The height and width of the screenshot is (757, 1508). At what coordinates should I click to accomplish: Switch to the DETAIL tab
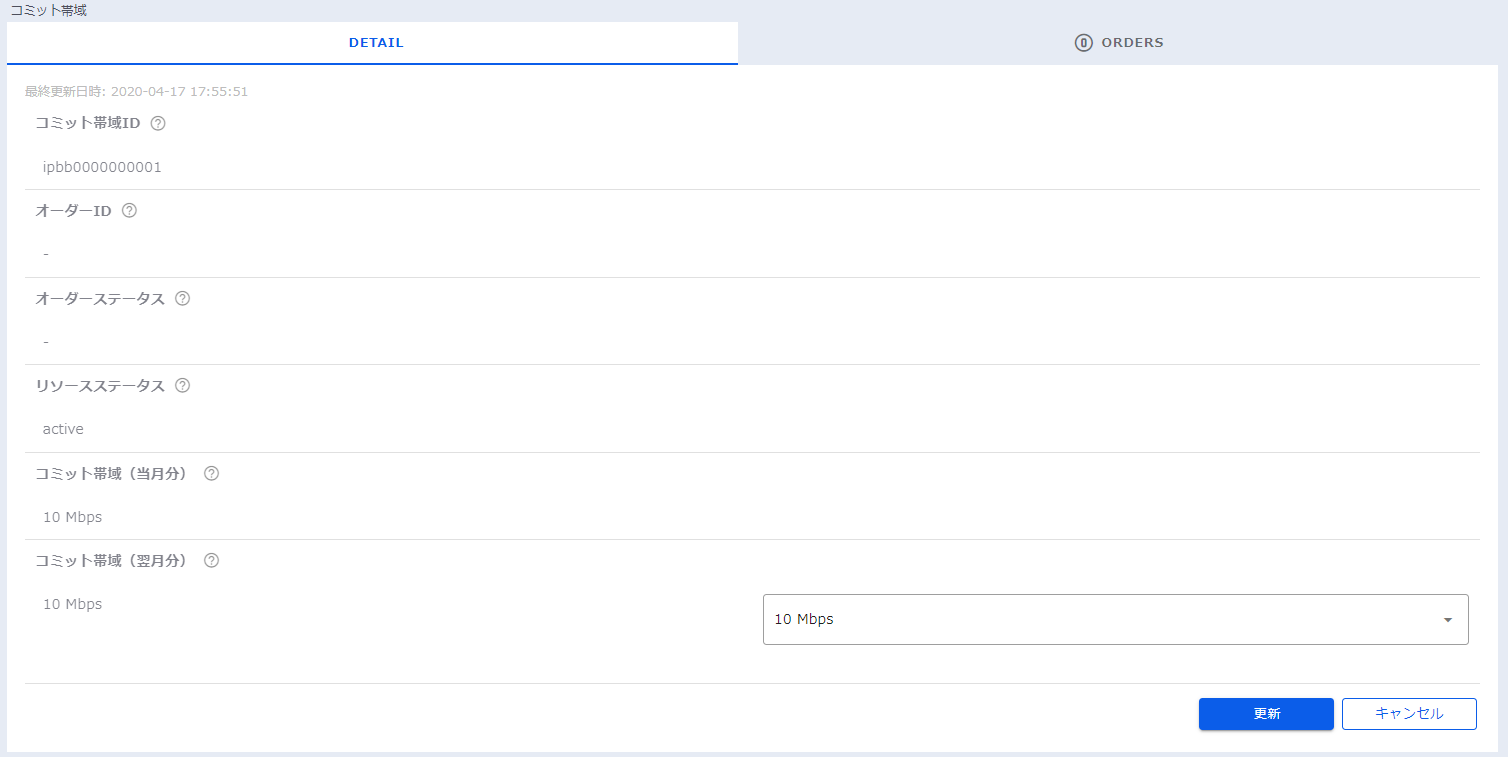point(375,43)
